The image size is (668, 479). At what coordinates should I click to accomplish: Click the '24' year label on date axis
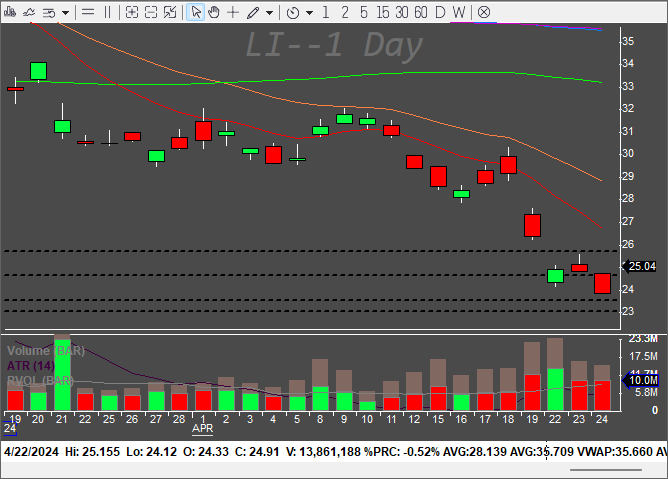point(10,428)
